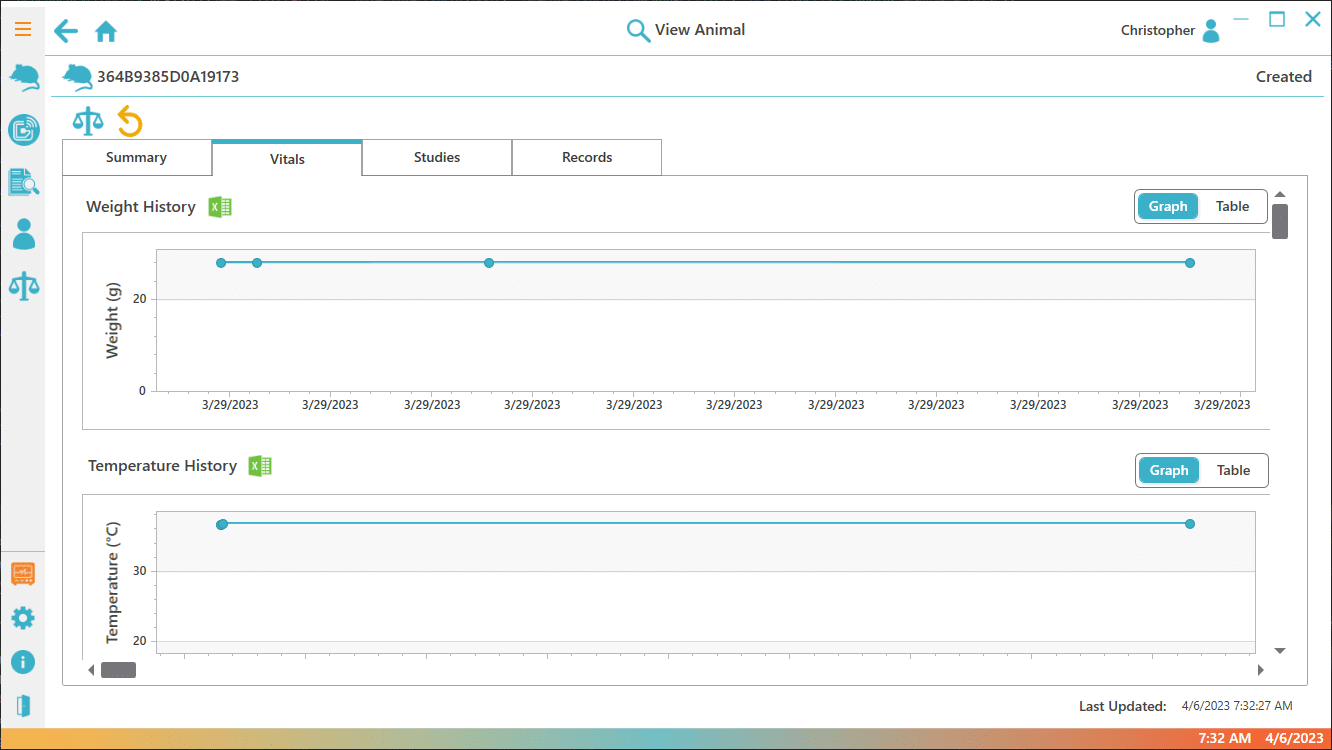
Task: Click the RFID tag reader sidebar icon
Action: (23, 130)
